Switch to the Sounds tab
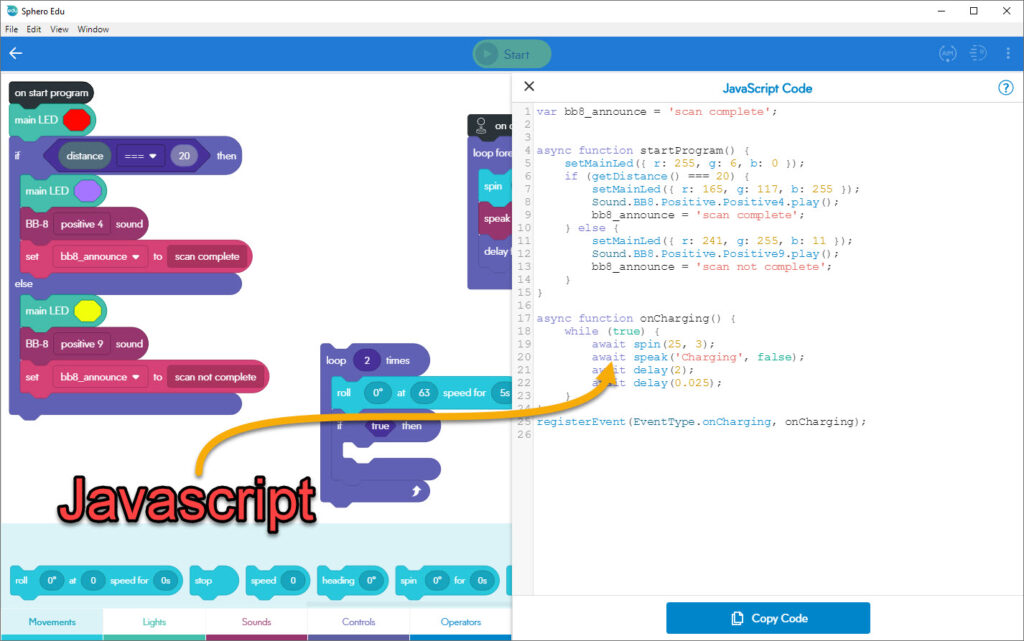Viewport: 1024px width, 641px height. coord(256,622)
